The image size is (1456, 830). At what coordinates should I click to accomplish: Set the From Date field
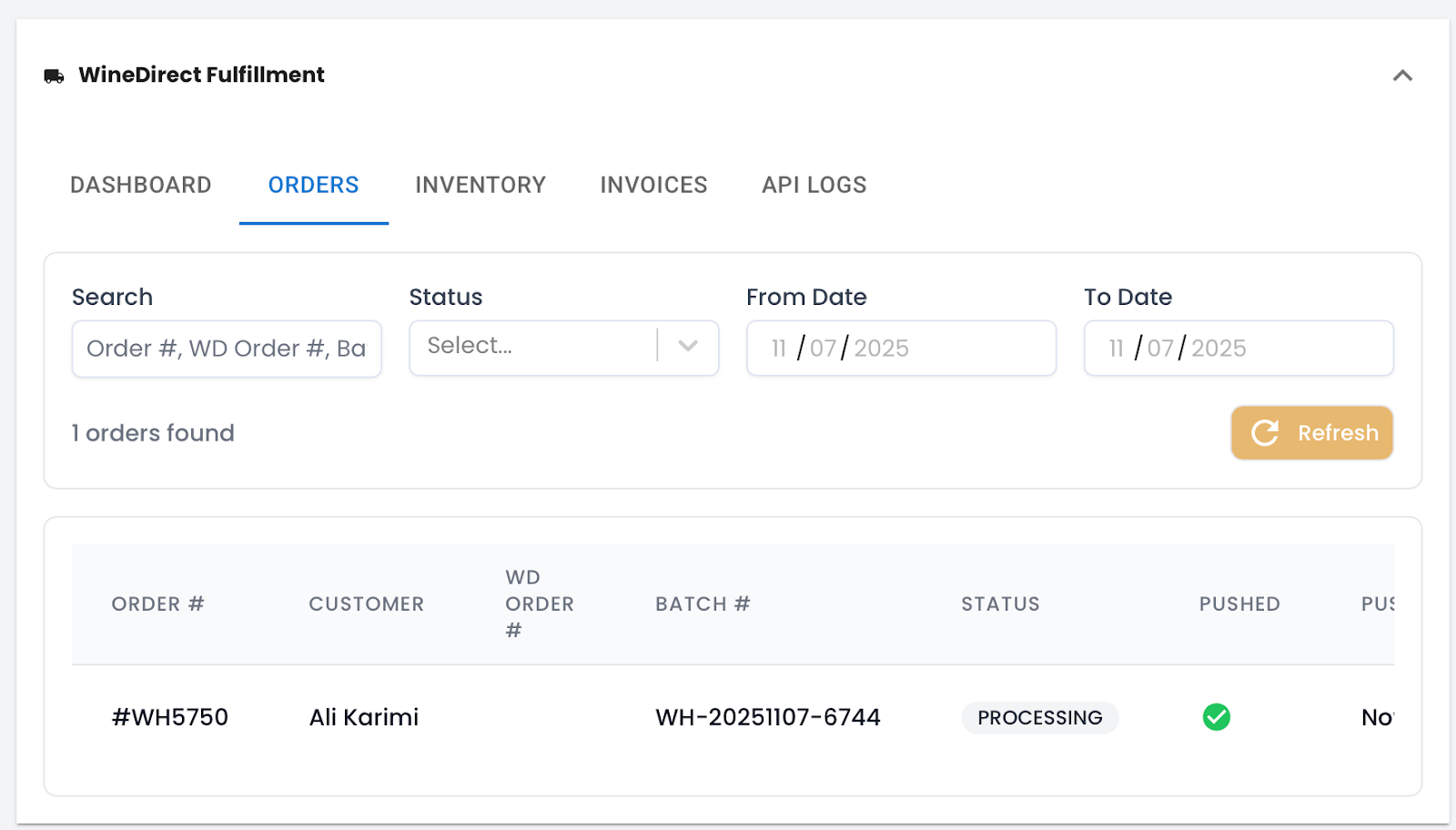901,348
